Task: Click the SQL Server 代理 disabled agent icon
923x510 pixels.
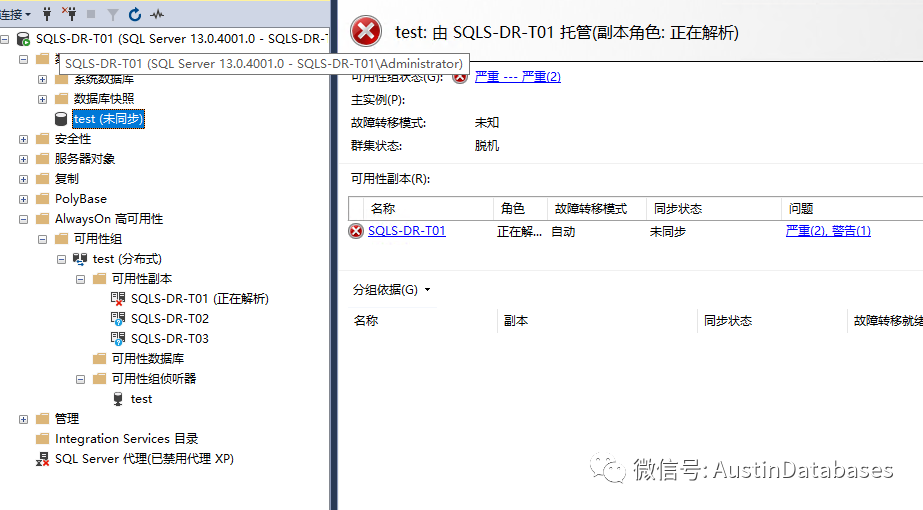Action: click(x=42, y=459)
